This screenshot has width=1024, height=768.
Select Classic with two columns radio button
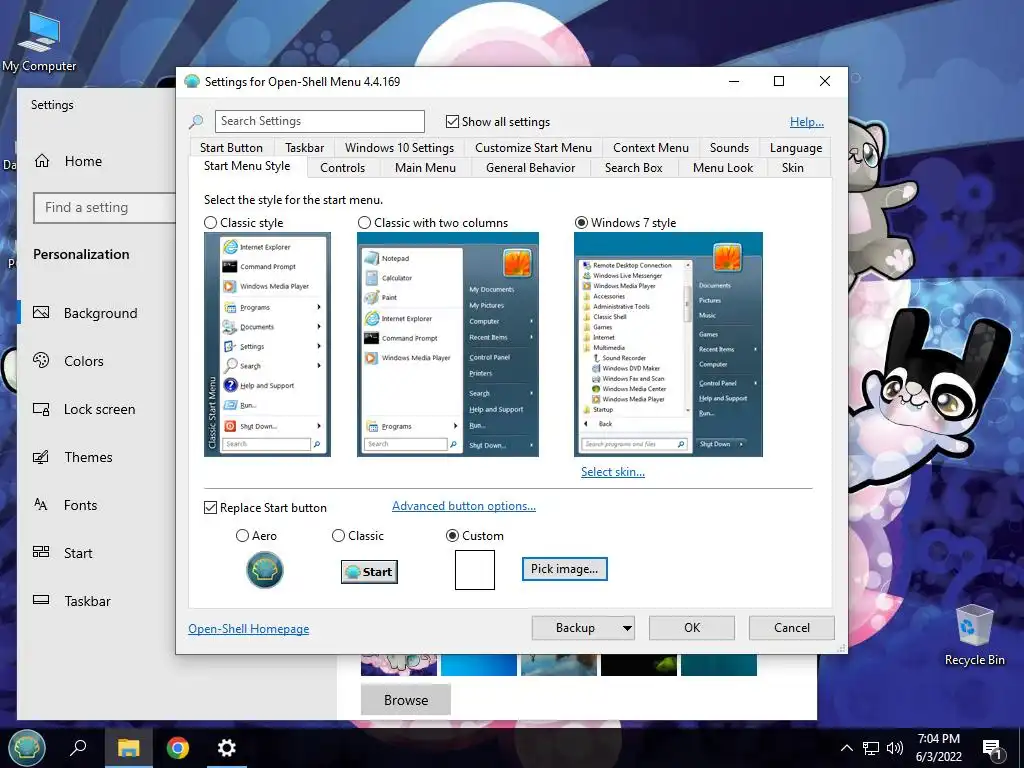click(x=364, y=223)
